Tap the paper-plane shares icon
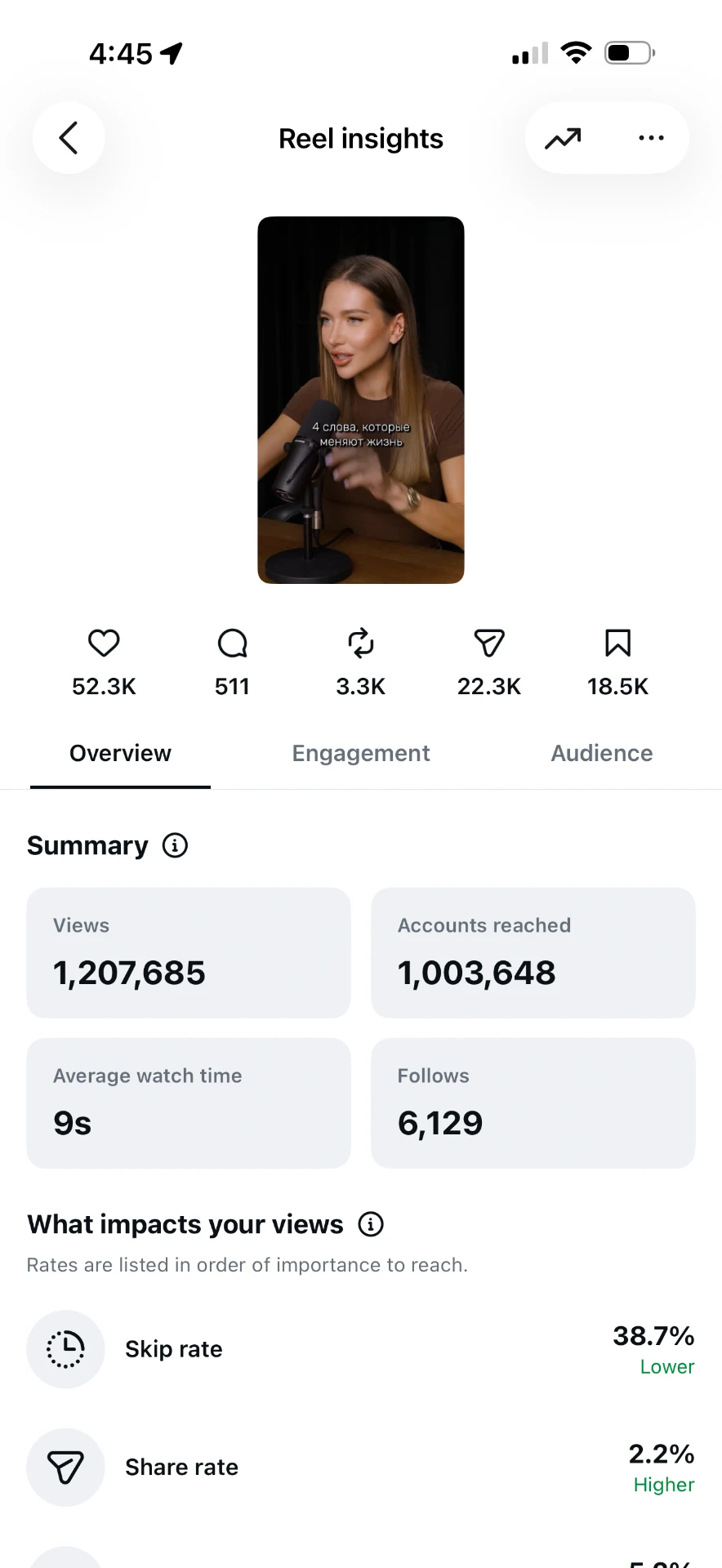 point(489,644)
